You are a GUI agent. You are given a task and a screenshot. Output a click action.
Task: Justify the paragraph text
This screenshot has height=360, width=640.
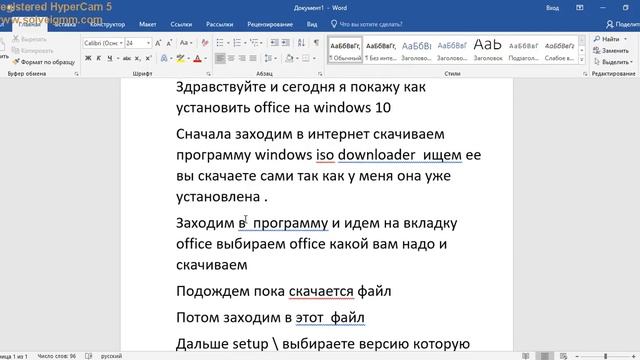(x=253, y=58)
